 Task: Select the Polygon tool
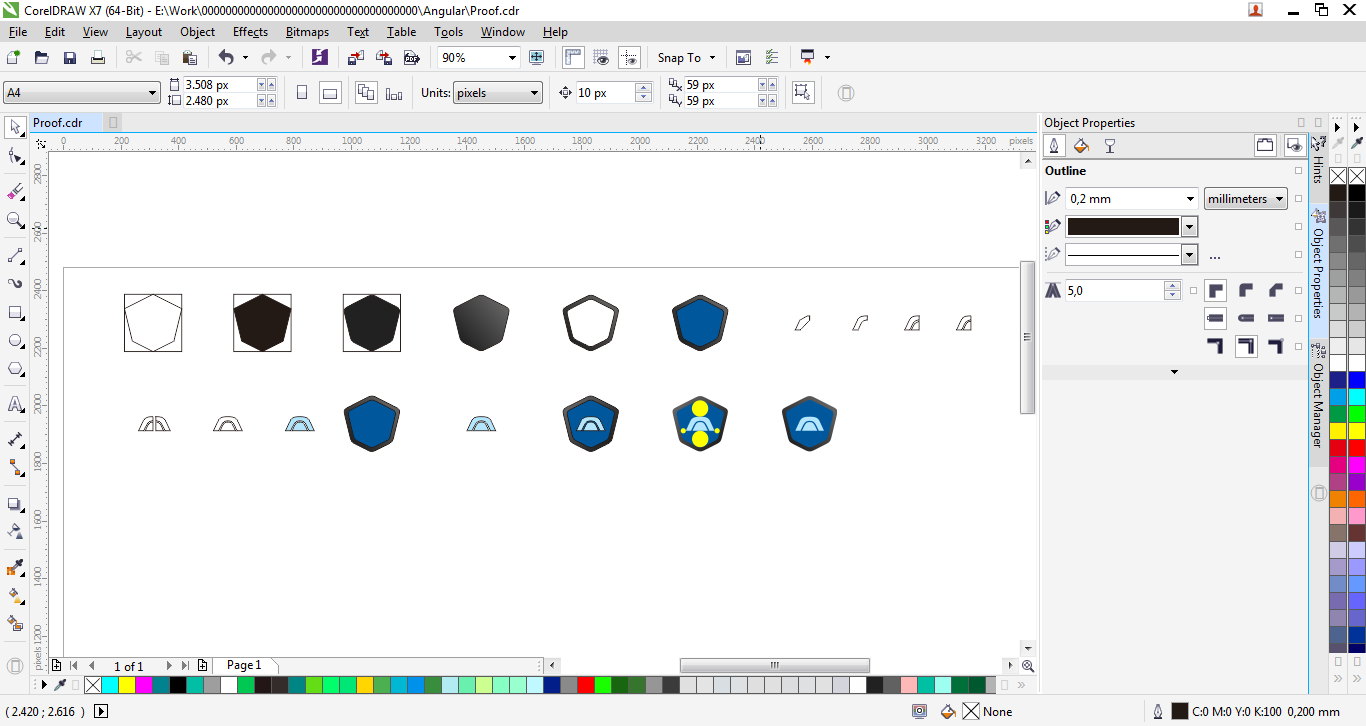pos(15,369)
